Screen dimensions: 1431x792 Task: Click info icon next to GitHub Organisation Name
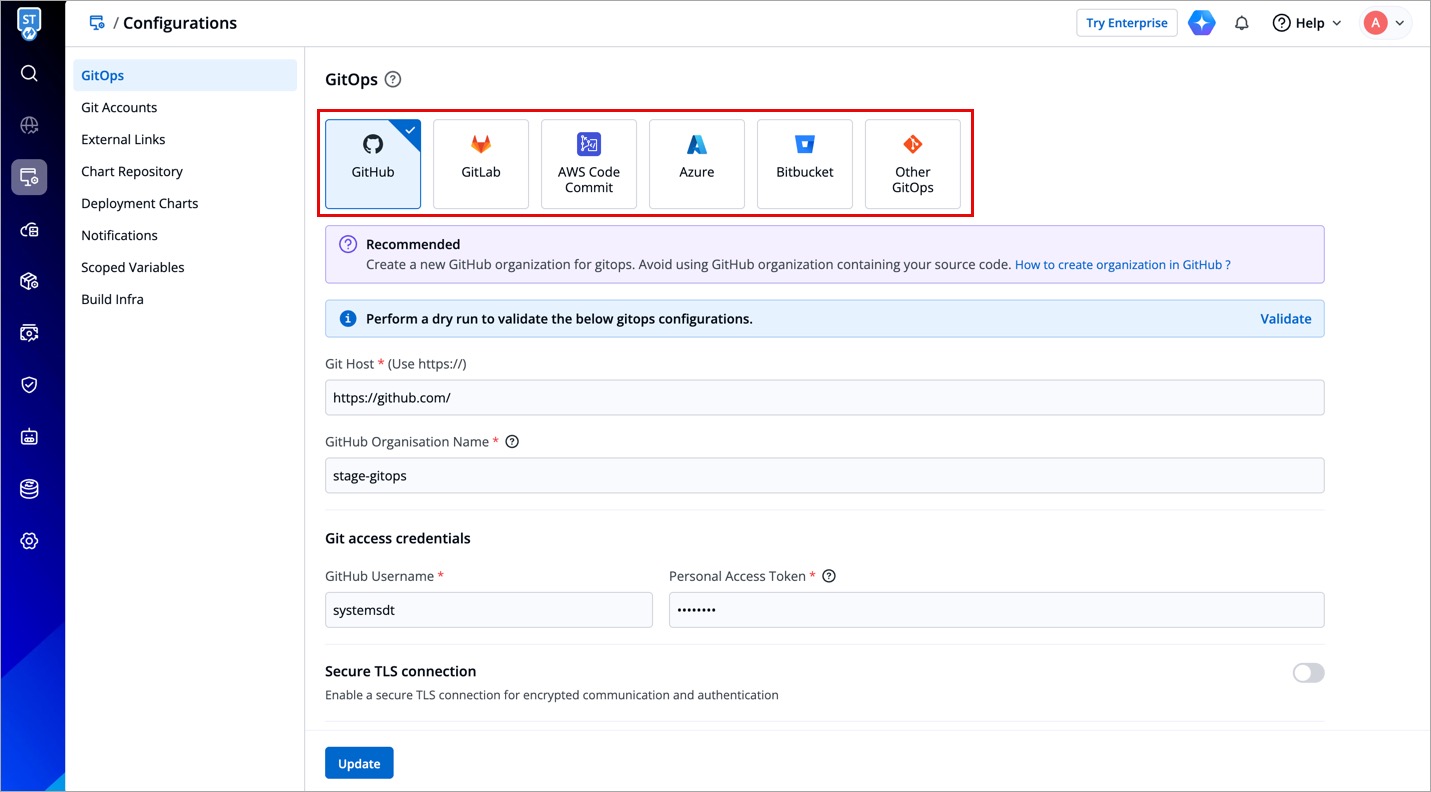click(512, 442)
